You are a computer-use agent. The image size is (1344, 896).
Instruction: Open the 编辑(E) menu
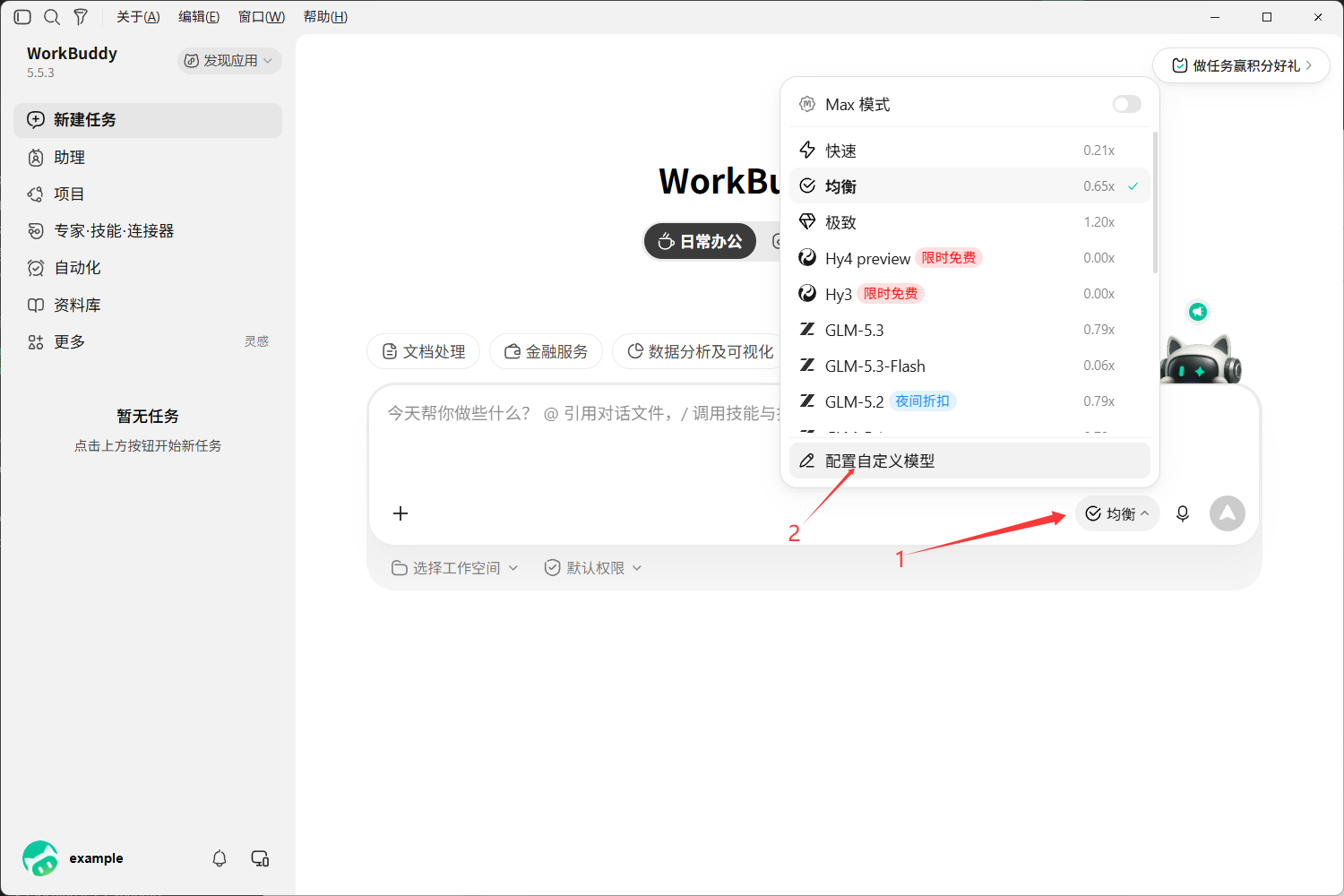[199, 17]
